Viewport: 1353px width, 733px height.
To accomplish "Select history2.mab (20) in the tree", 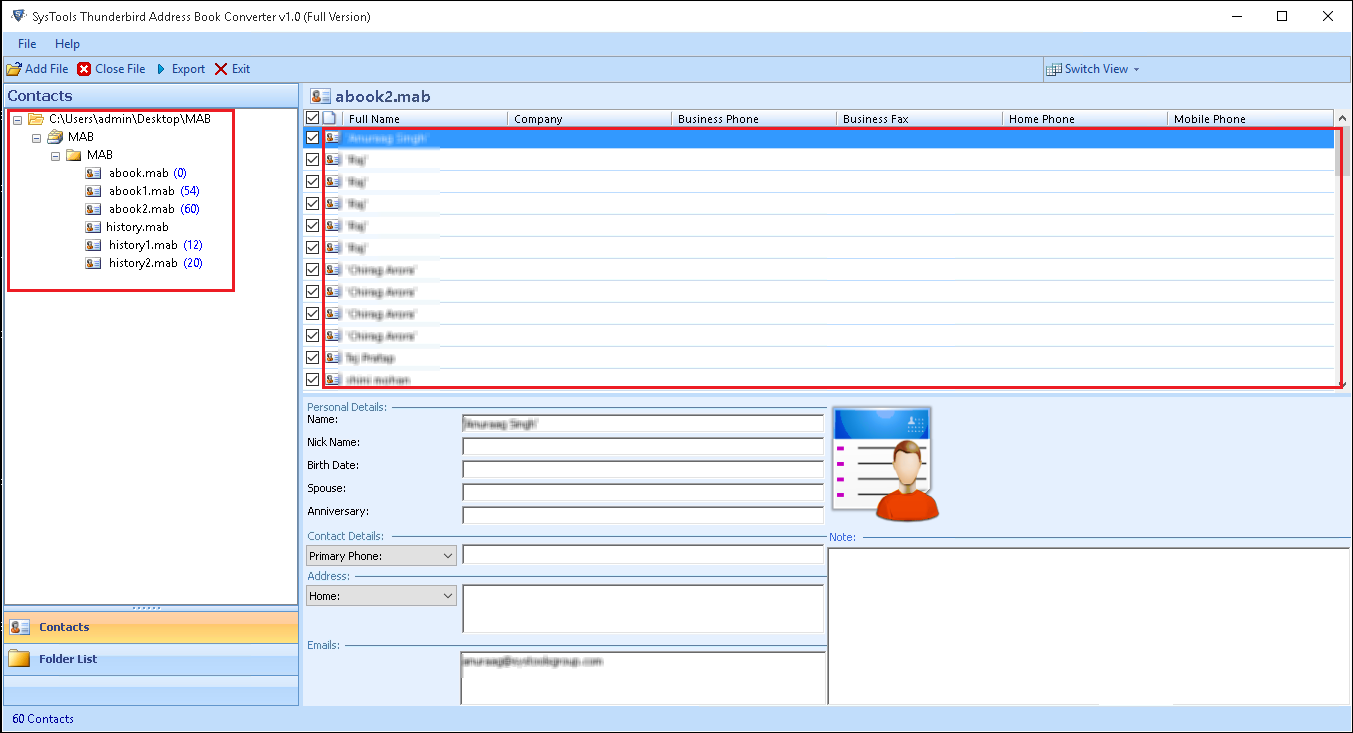I will [155, 263].
